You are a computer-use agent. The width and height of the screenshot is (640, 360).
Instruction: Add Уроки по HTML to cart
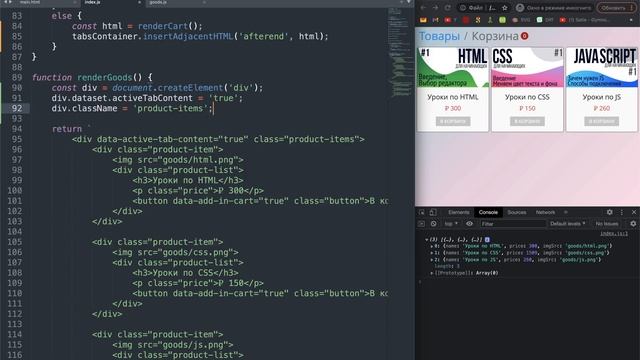click(x=453, y=121)
